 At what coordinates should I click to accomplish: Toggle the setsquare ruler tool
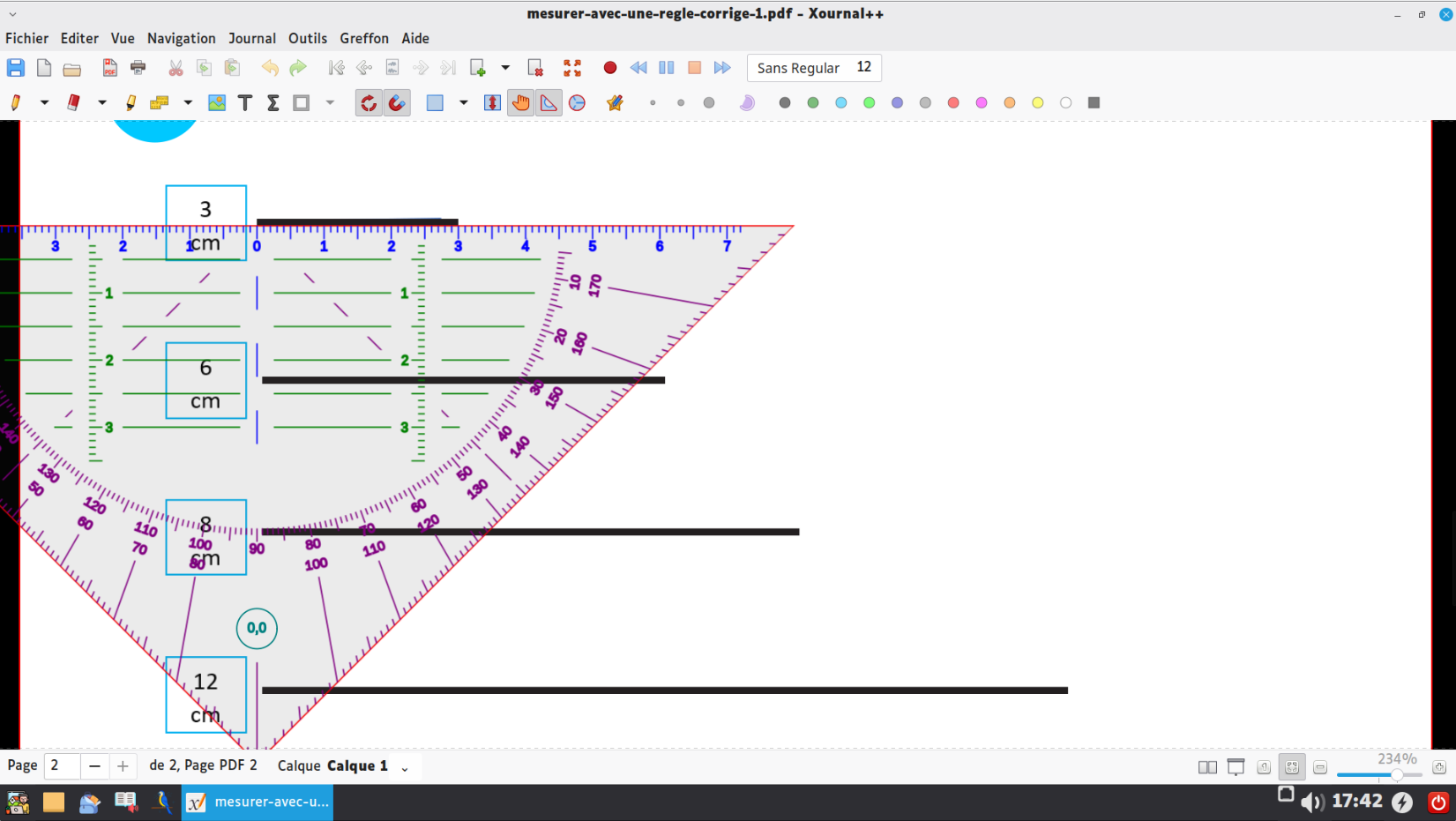pos(549,103)
